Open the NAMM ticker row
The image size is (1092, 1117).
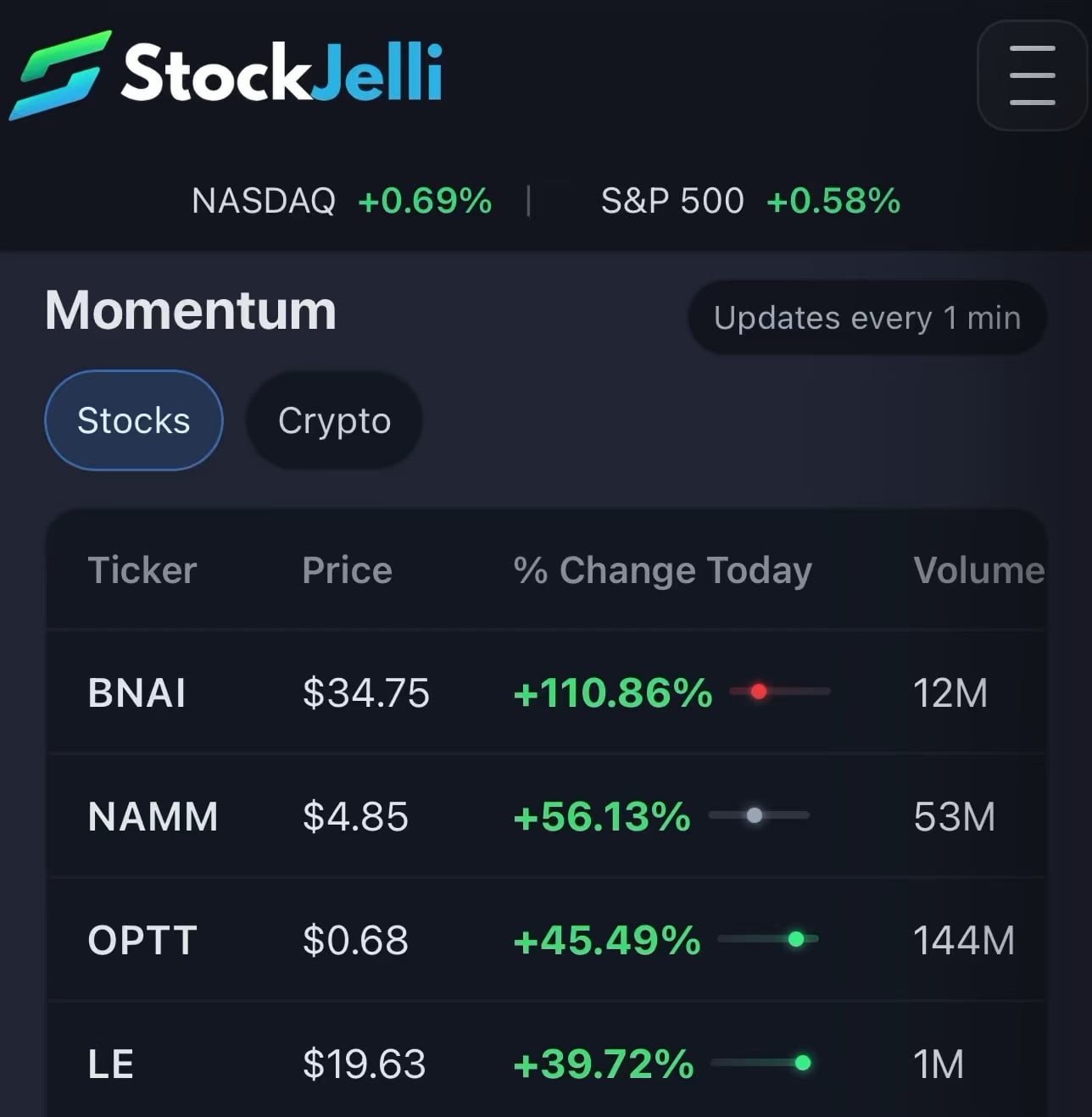(x=153, y=816)
